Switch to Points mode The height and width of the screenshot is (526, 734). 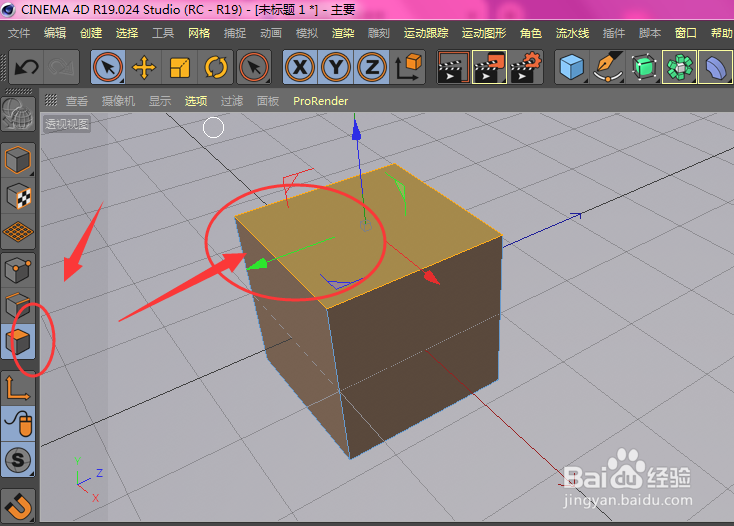click(x=18, y=270)
